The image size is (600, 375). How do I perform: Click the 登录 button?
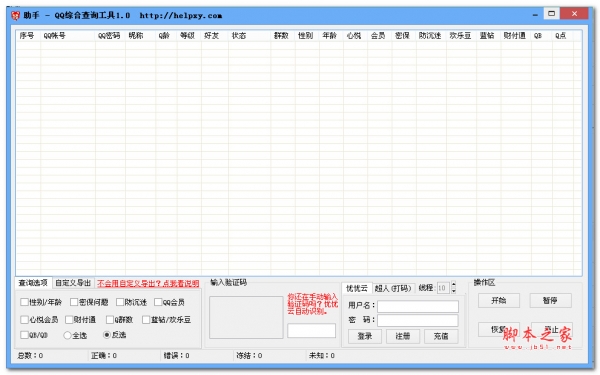(365, 336)
